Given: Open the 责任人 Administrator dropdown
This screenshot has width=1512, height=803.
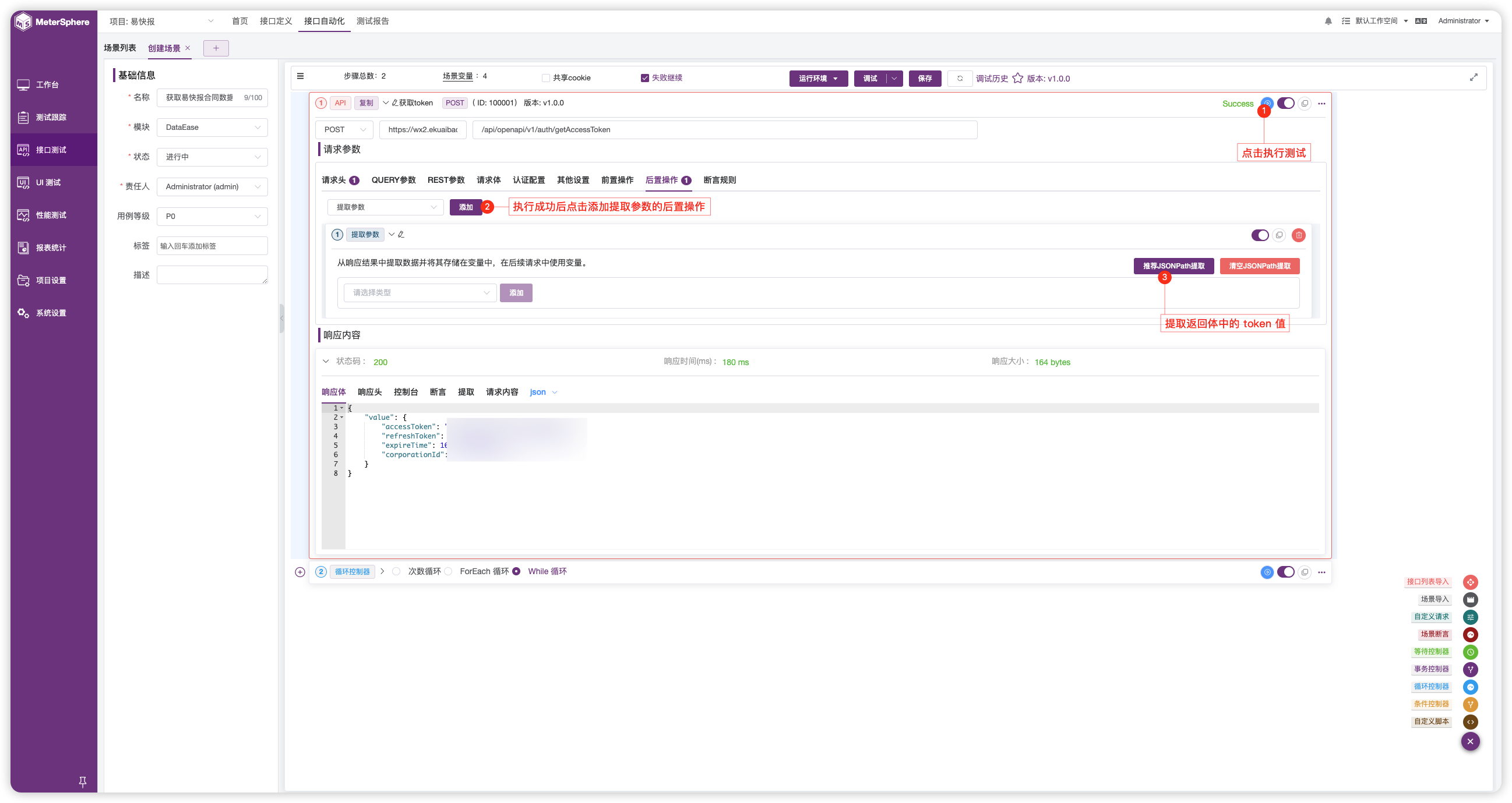Looking at the screenshot, I should point(212,186).
